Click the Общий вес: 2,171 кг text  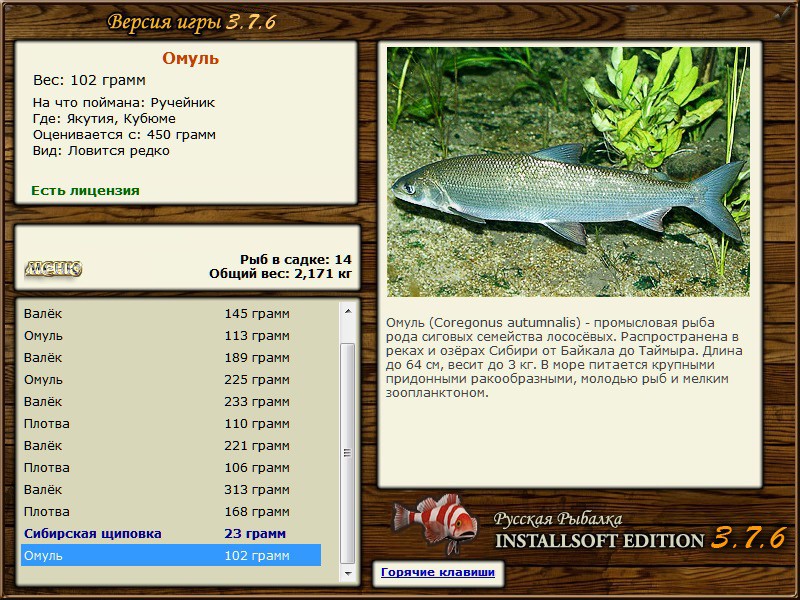pos(281,273)
